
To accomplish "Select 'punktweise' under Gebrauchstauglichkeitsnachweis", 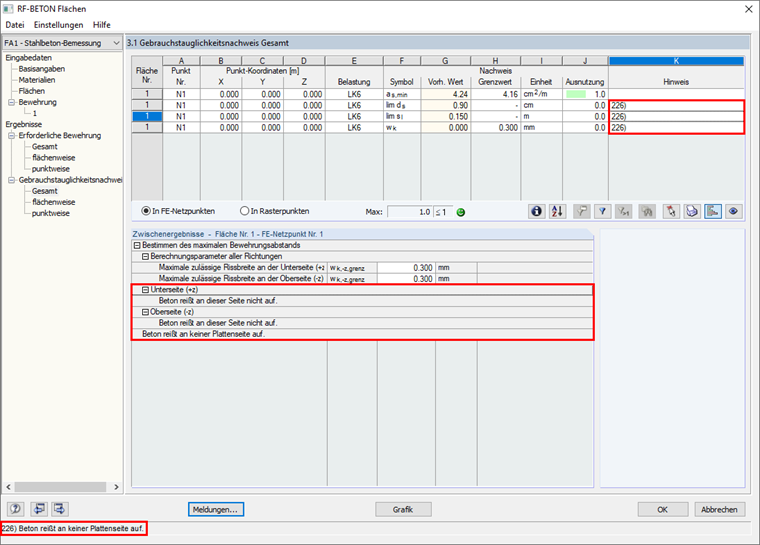I will [50, 213].
